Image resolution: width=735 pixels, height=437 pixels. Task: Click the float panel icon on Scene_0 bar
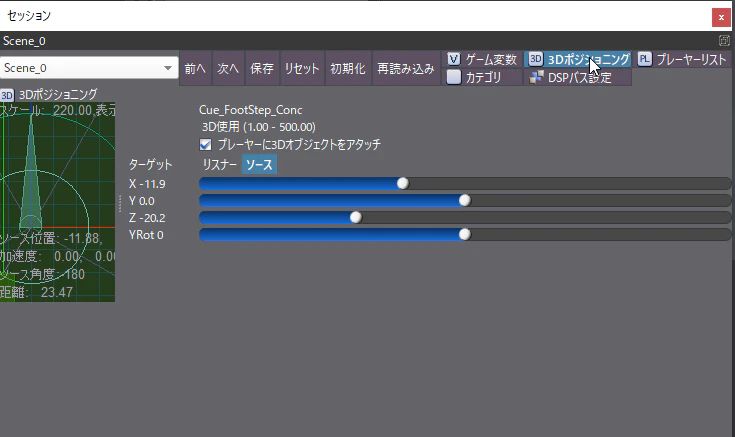point(724,41)
